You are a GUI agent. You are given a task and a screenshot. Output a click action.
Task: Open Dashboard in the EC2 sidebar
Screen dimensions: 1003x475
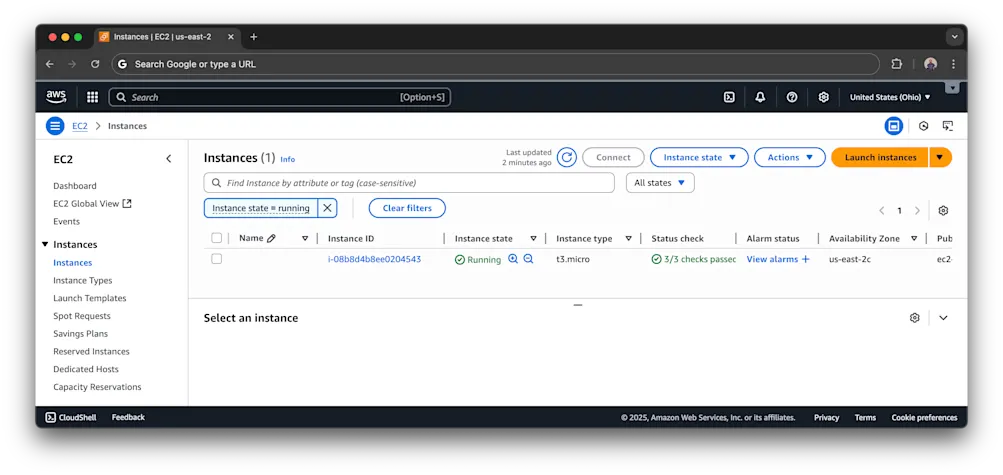click(x=75, y=186)
